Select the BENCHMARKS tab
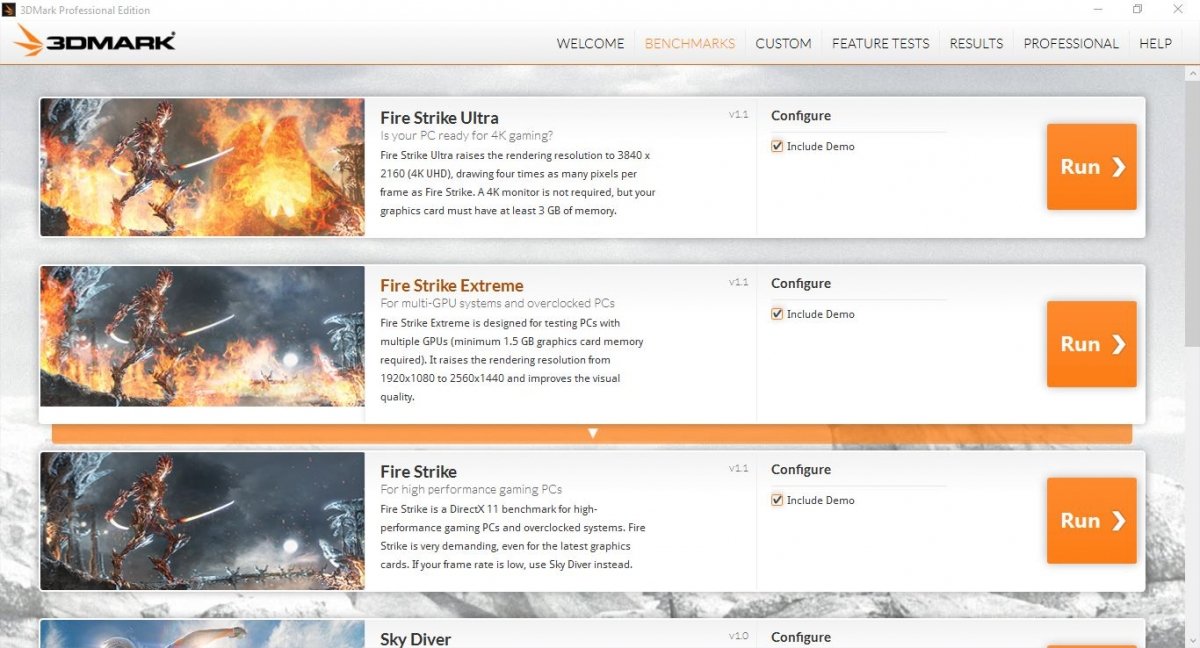This screenshot has height=648, width=1200. click(690, 43)
